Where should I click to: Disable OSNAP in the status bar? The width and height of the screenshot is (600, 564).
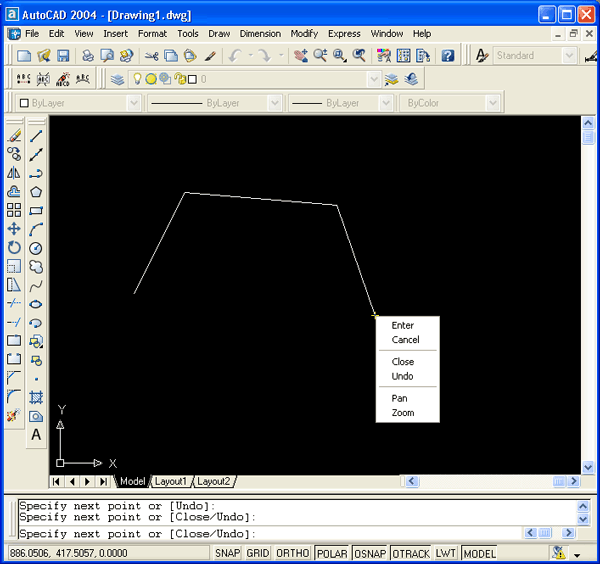pos(367,553)
